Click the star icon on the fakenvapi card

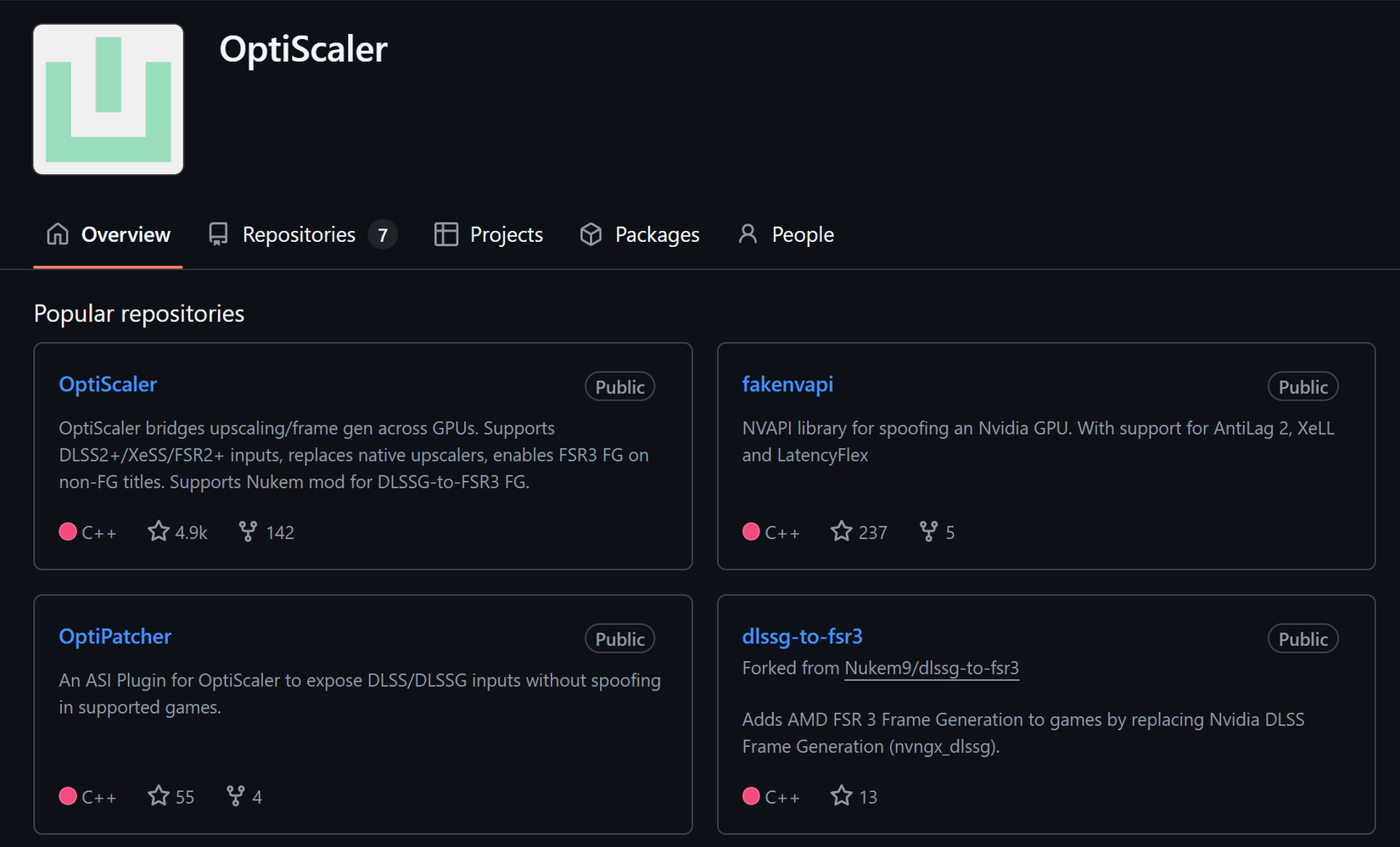tap(841, 530)
